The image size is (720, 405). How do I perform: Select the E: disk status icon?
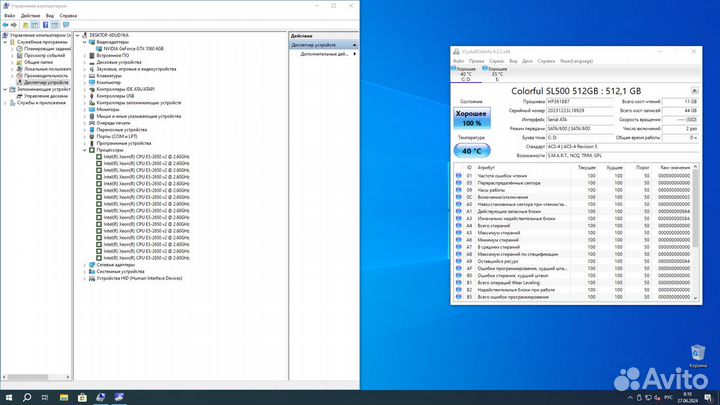497,72
